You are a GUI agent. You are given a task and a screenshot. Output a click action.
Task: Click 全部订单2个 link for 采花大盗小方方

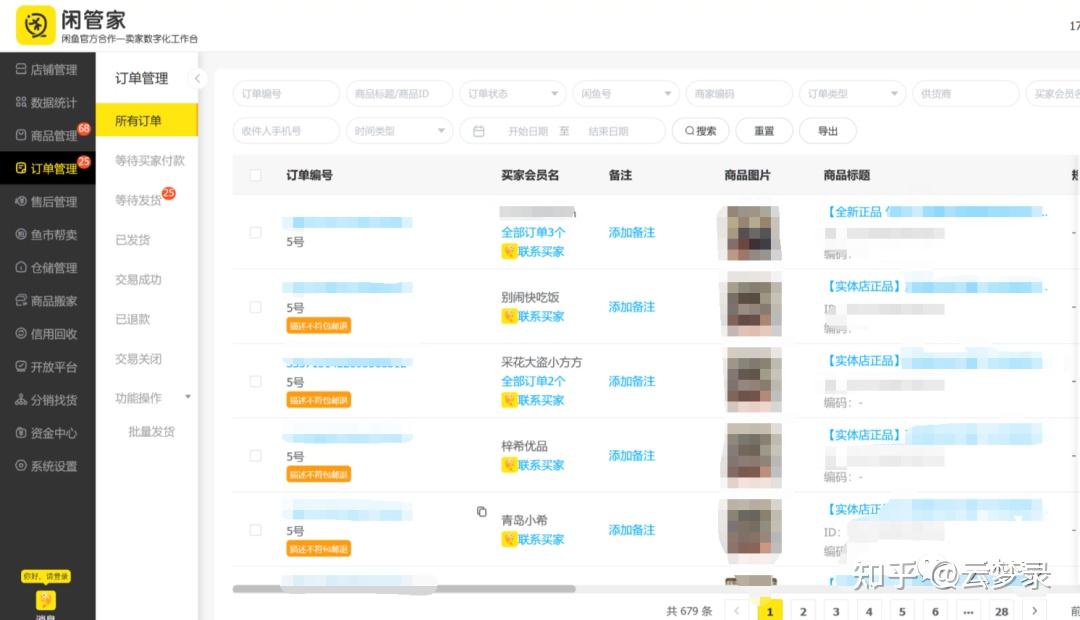tap(533, 382)
